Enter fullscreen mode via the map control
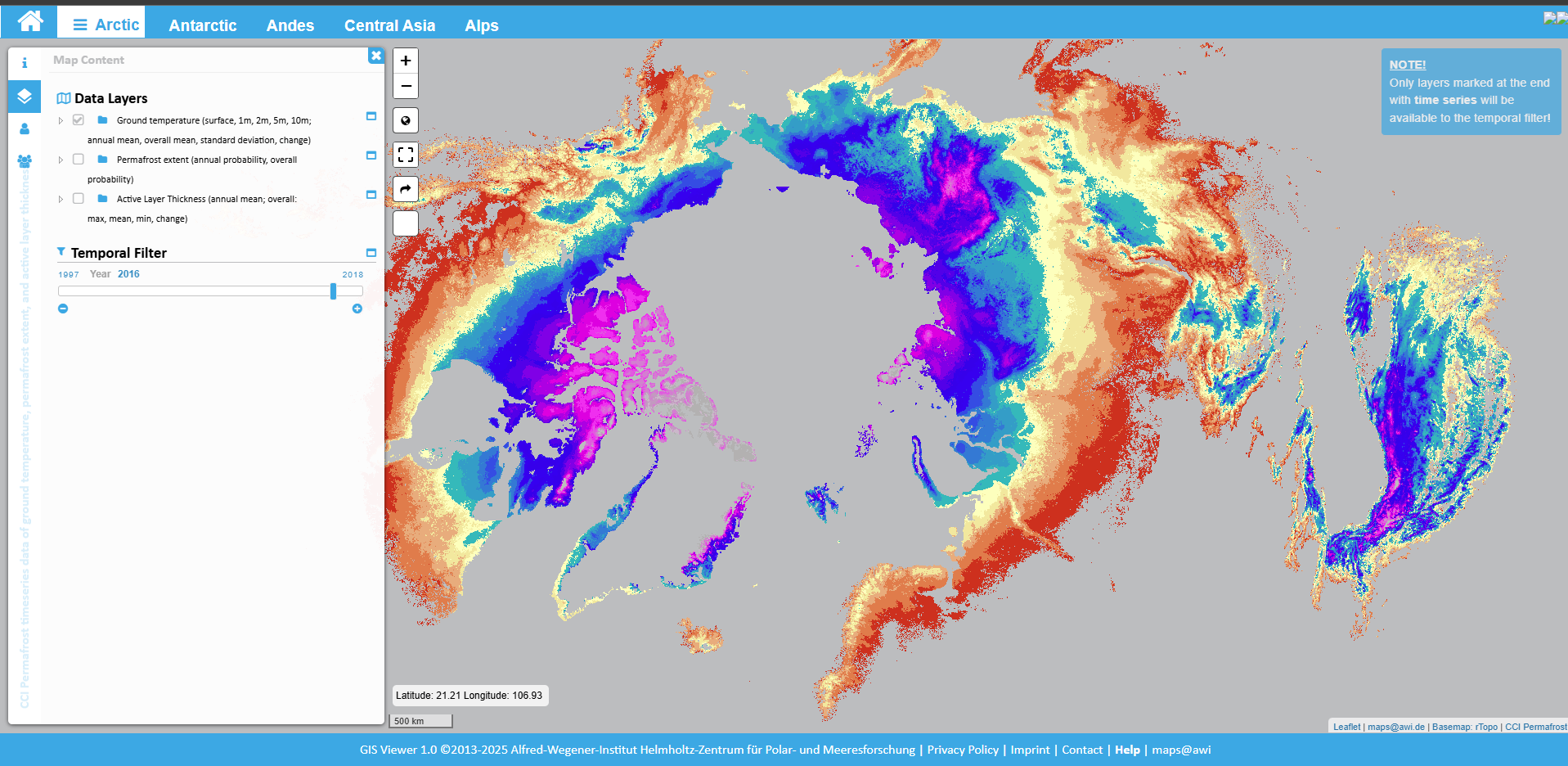Screen dimensions: 1568x766 click(405, 154)
